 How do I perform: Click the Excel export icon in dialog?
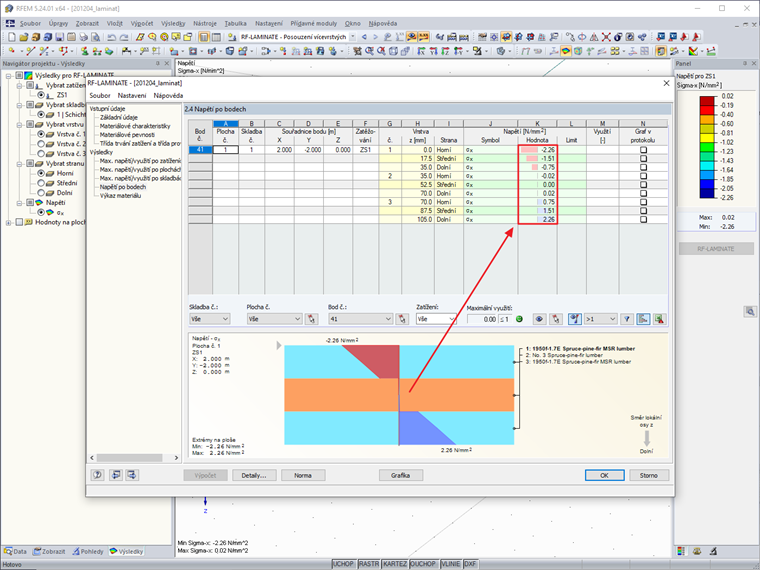point(659,319)
